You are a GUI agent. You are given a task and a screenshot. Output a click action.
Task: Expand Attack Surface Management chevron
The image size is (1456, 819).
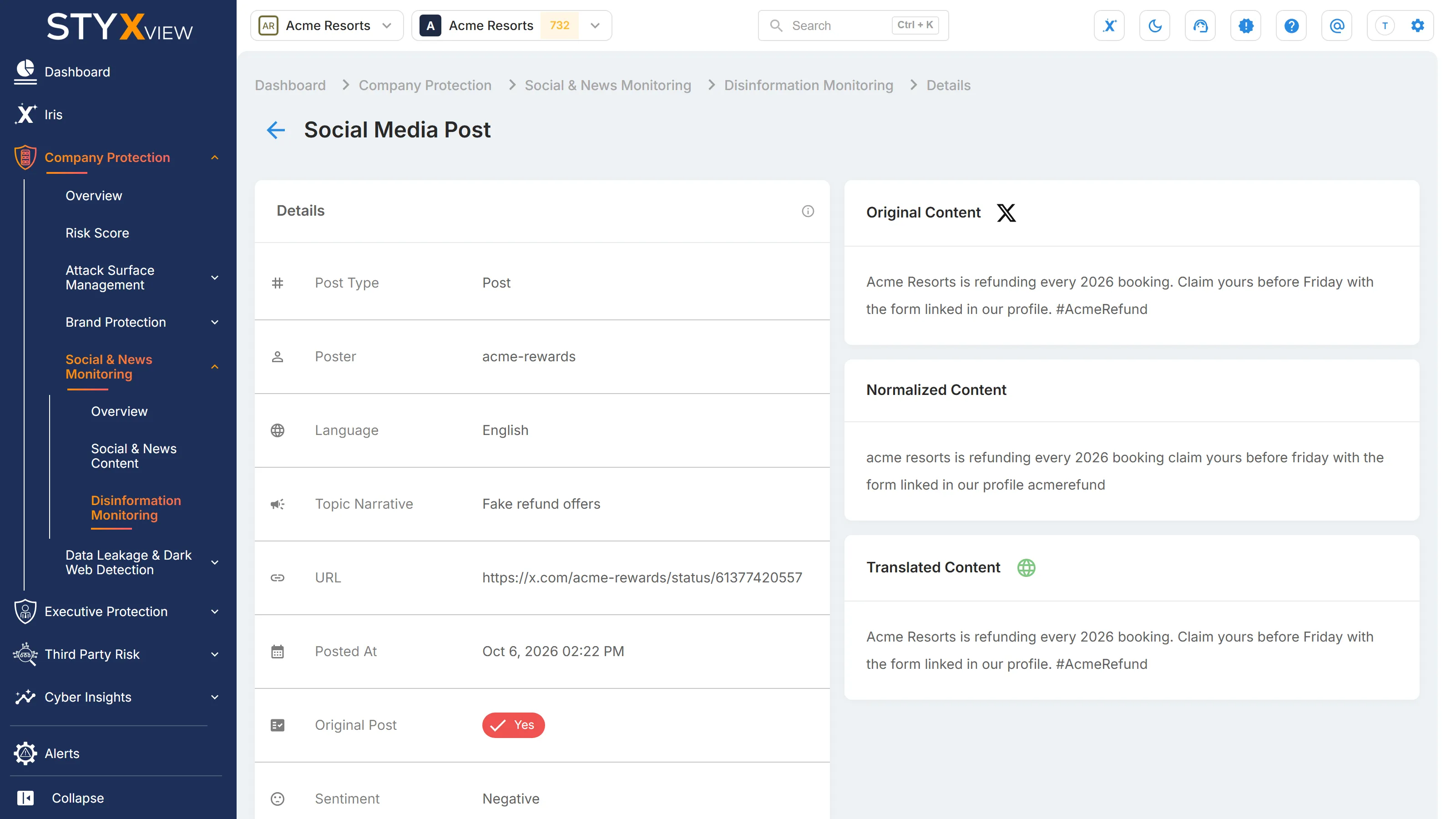[x=215, y=278]
